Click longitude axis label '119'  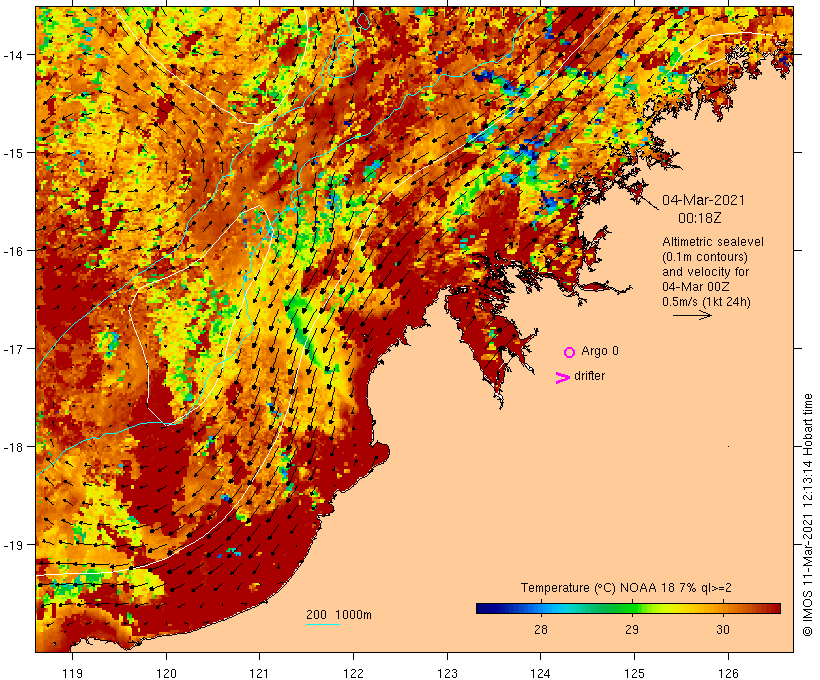click(x=72, y=673)
